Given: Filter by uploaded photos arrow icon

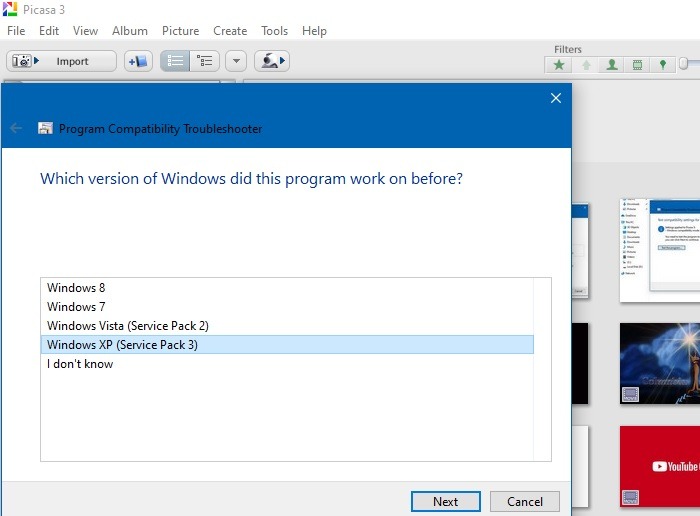Looking at the screenshot, I should click(586, 65).
